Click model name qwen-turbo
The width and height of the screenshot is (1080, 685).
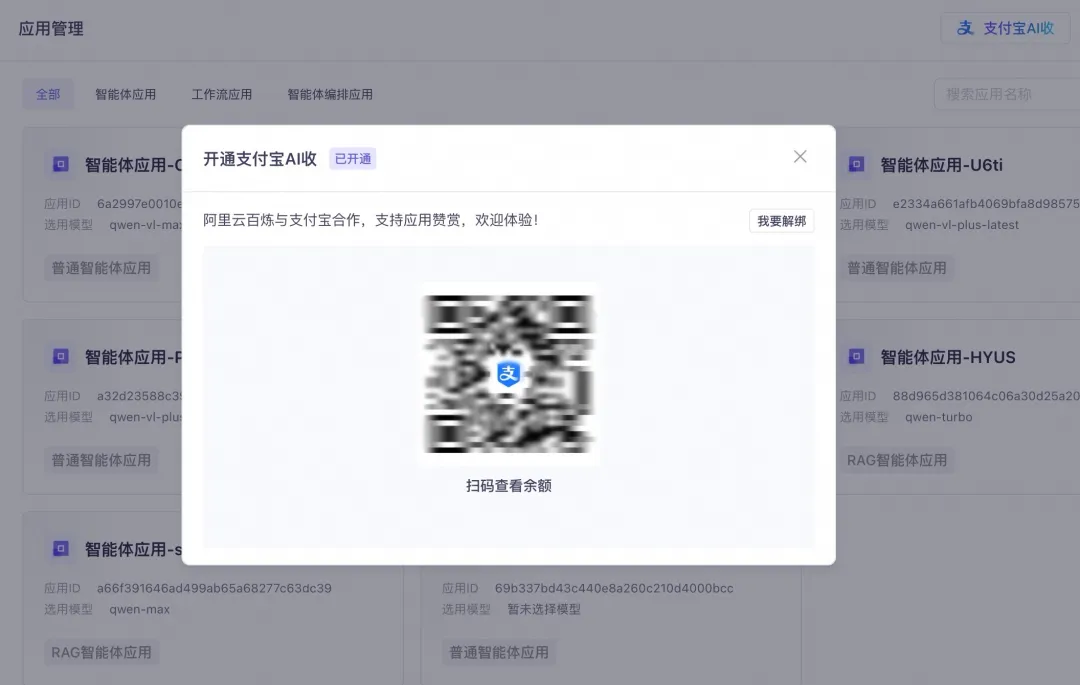point(938,417)
